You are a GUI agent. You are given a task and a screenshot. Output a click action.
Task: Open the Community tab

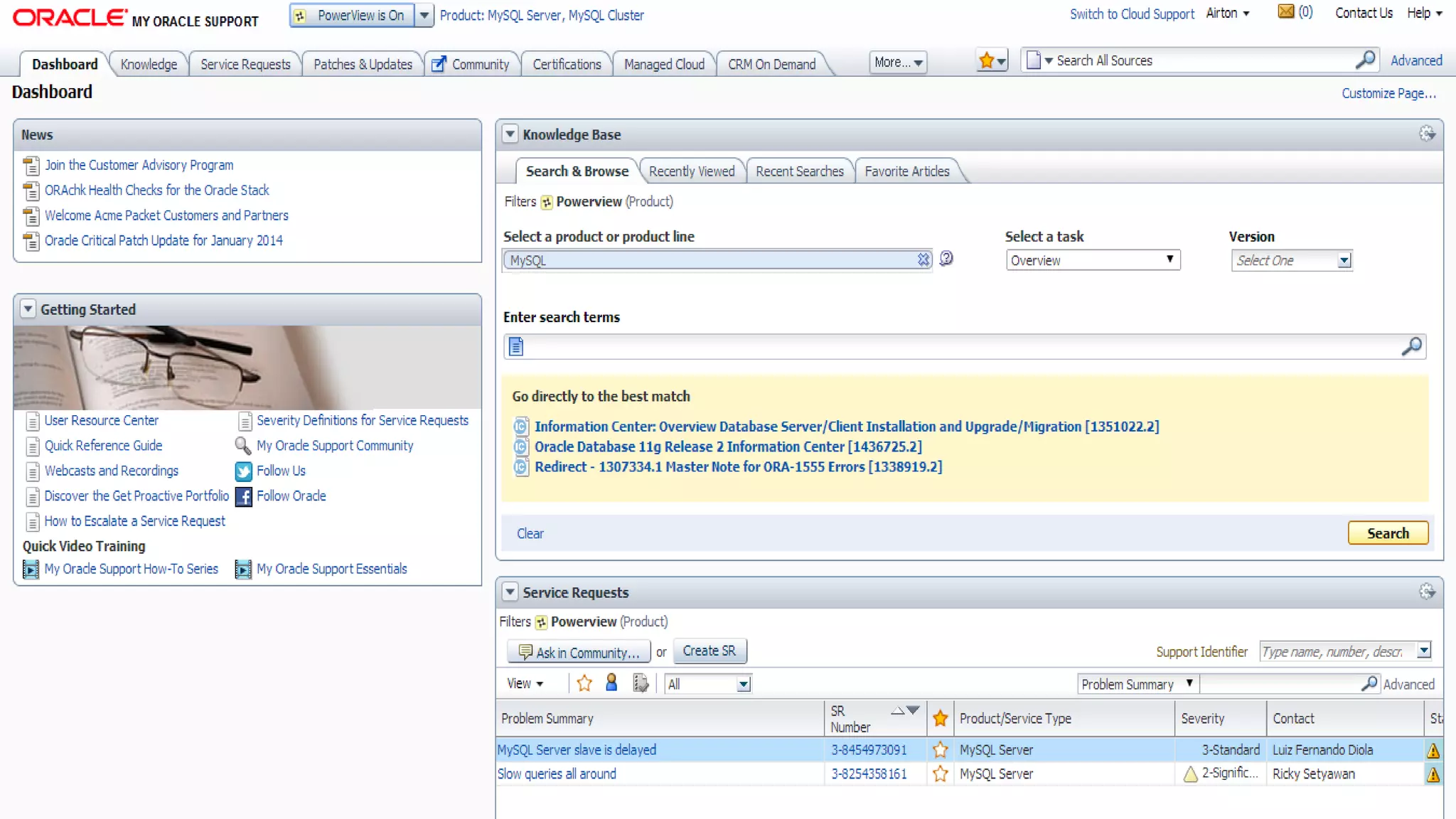pos(471,64)
